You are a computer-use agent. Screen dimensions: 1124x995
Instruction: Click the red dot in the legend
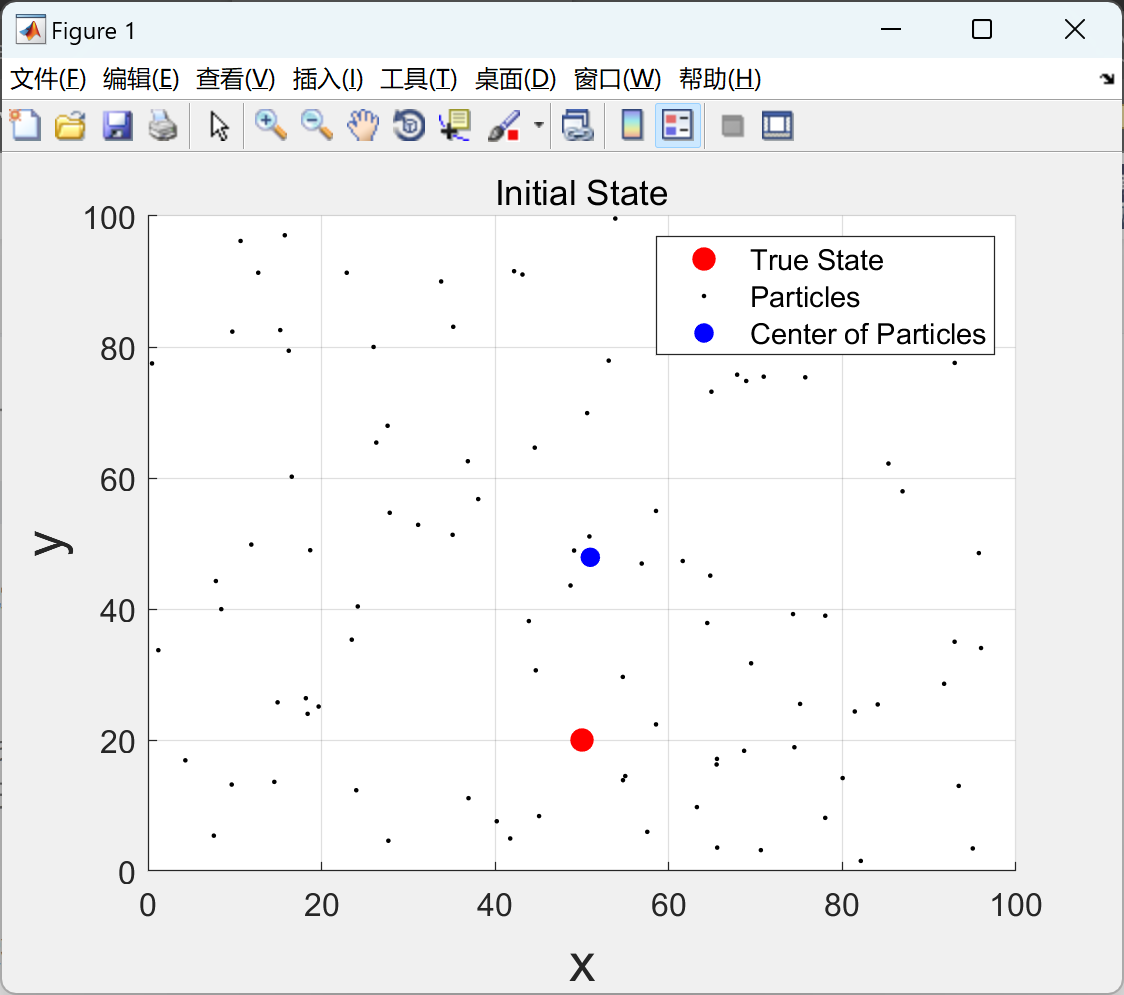point(704,260)
